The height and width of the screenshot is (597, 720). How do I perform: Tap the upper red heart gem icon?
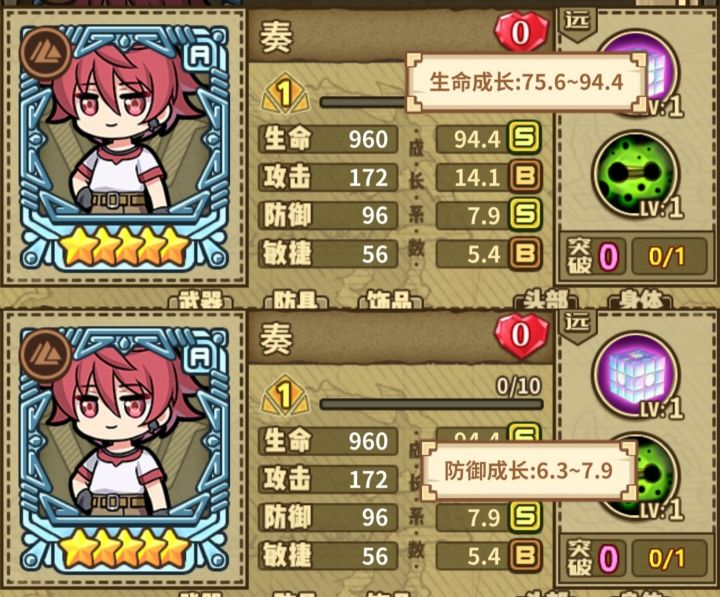point(521,31)
